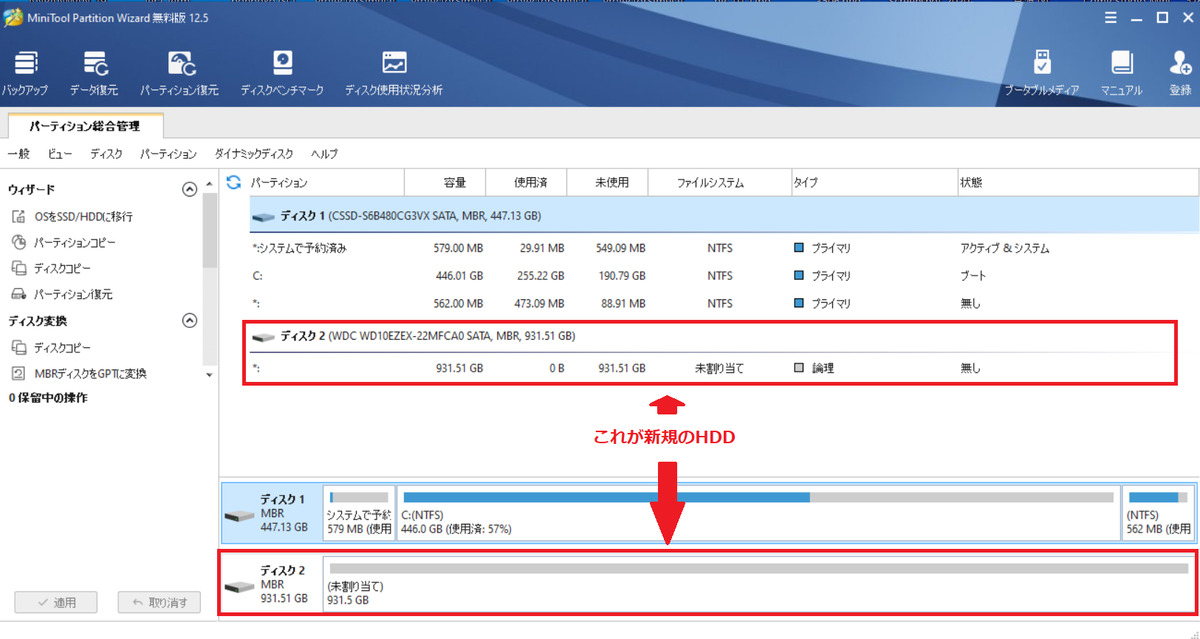
Task: Launch データ復元 from the toolbar
Action: [94, 73]
